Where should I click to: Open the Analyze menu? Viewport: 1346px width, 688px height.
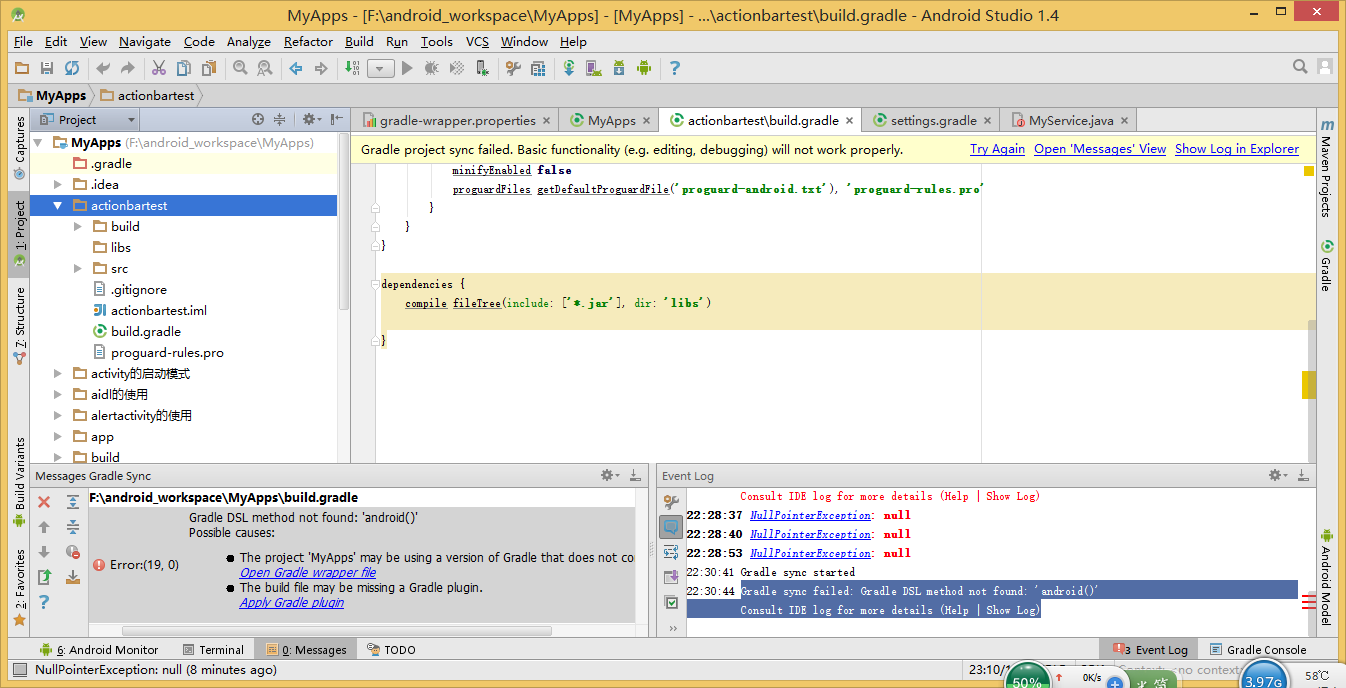pos(248,42)
